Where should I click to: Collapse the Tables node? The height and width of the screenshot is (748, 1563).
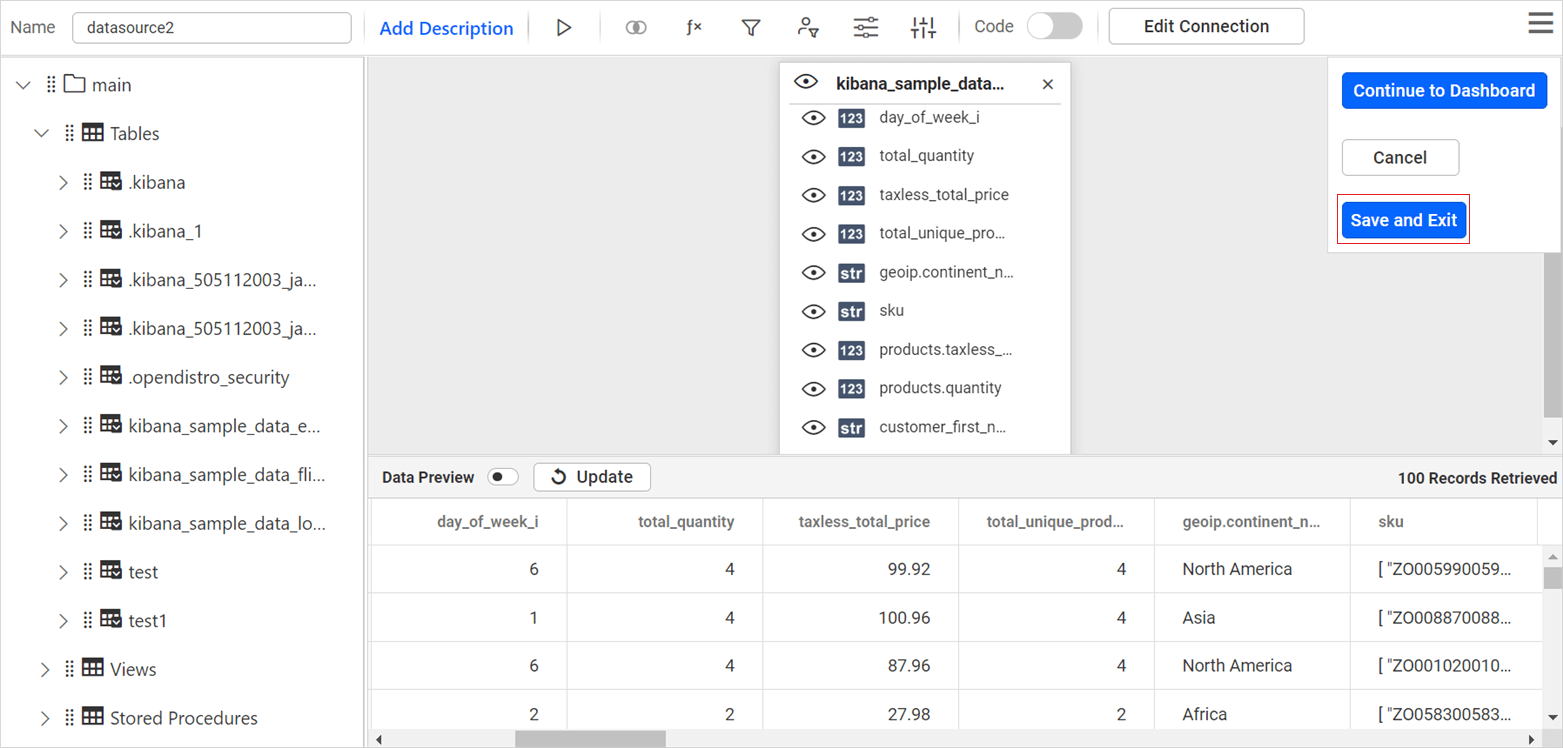coord(42,133)
